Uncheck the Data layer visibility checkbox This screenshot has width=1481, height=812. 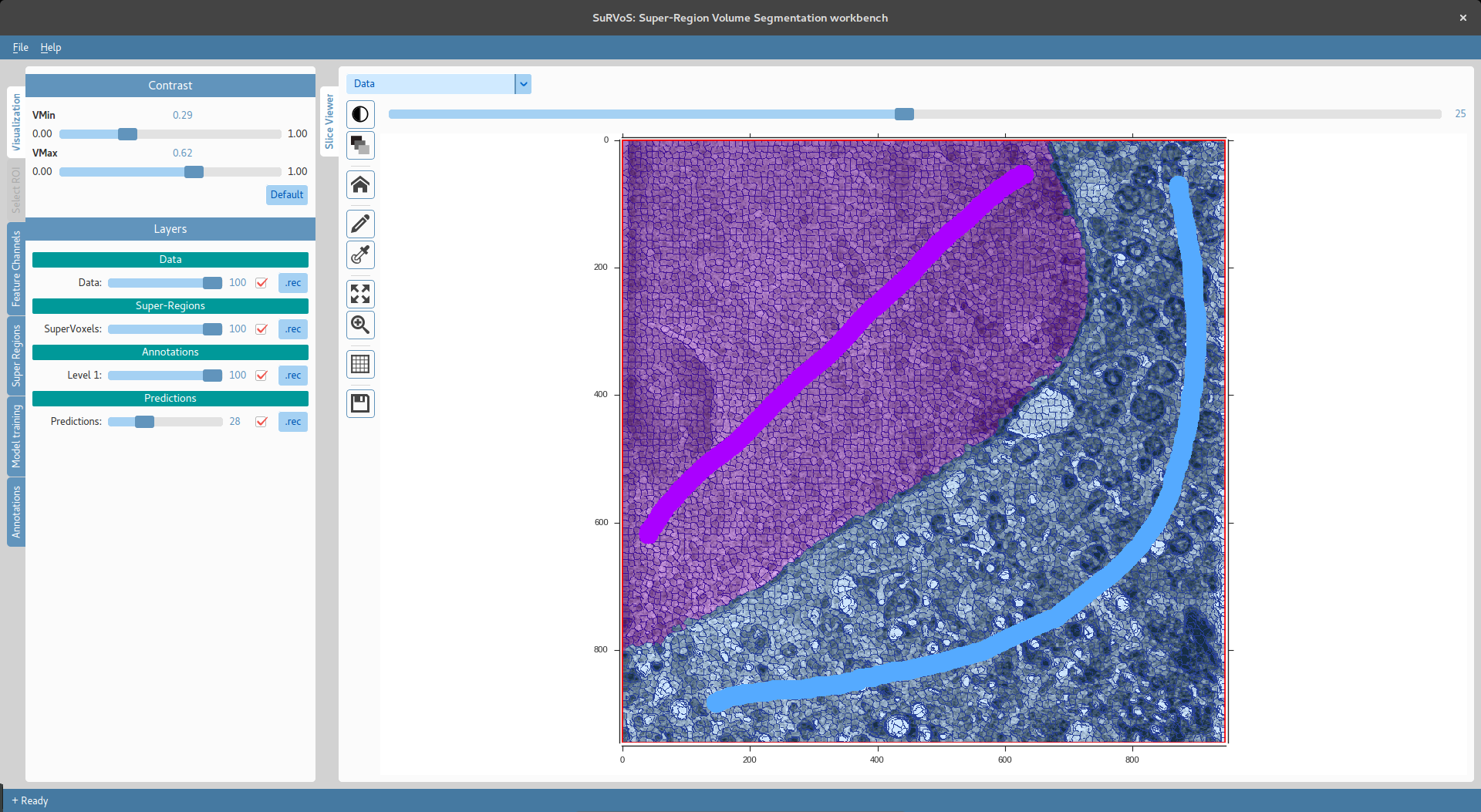[261, 283]
